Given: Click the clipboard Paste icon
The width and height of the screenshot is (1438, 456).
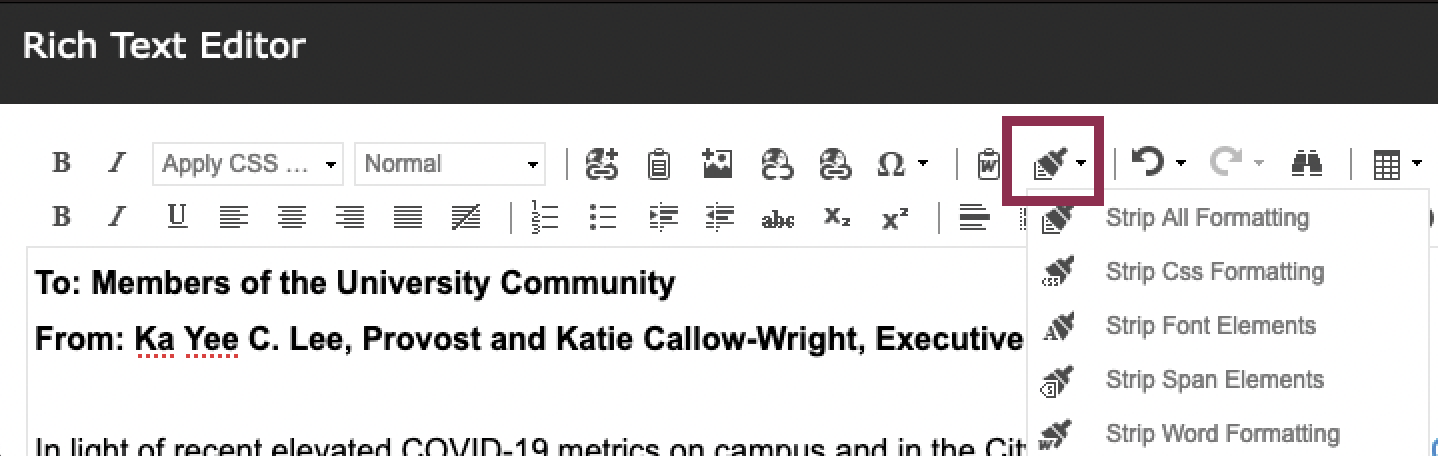Looking at the screenshot, I should (x=658, y=164).
